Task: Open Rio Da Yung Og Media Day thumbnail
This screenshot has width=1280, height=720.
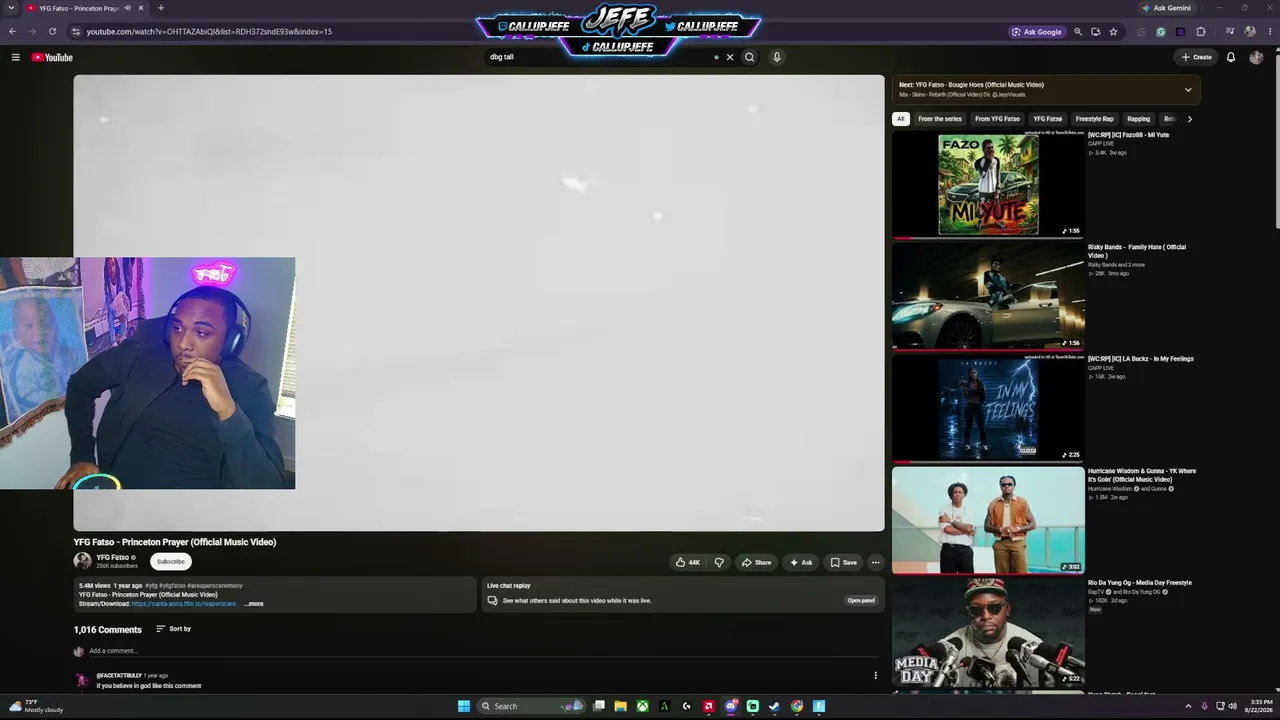Action: 988,633
